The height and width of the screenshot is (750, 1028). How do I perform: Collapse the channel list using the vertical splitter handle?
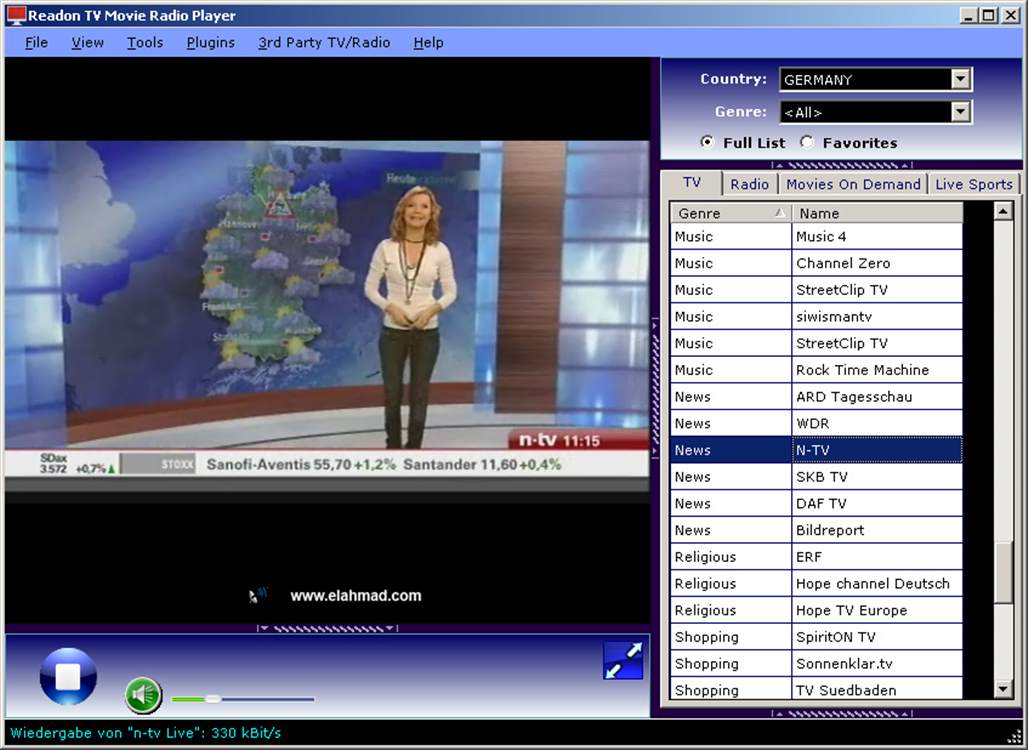click(x=655, y=388)
